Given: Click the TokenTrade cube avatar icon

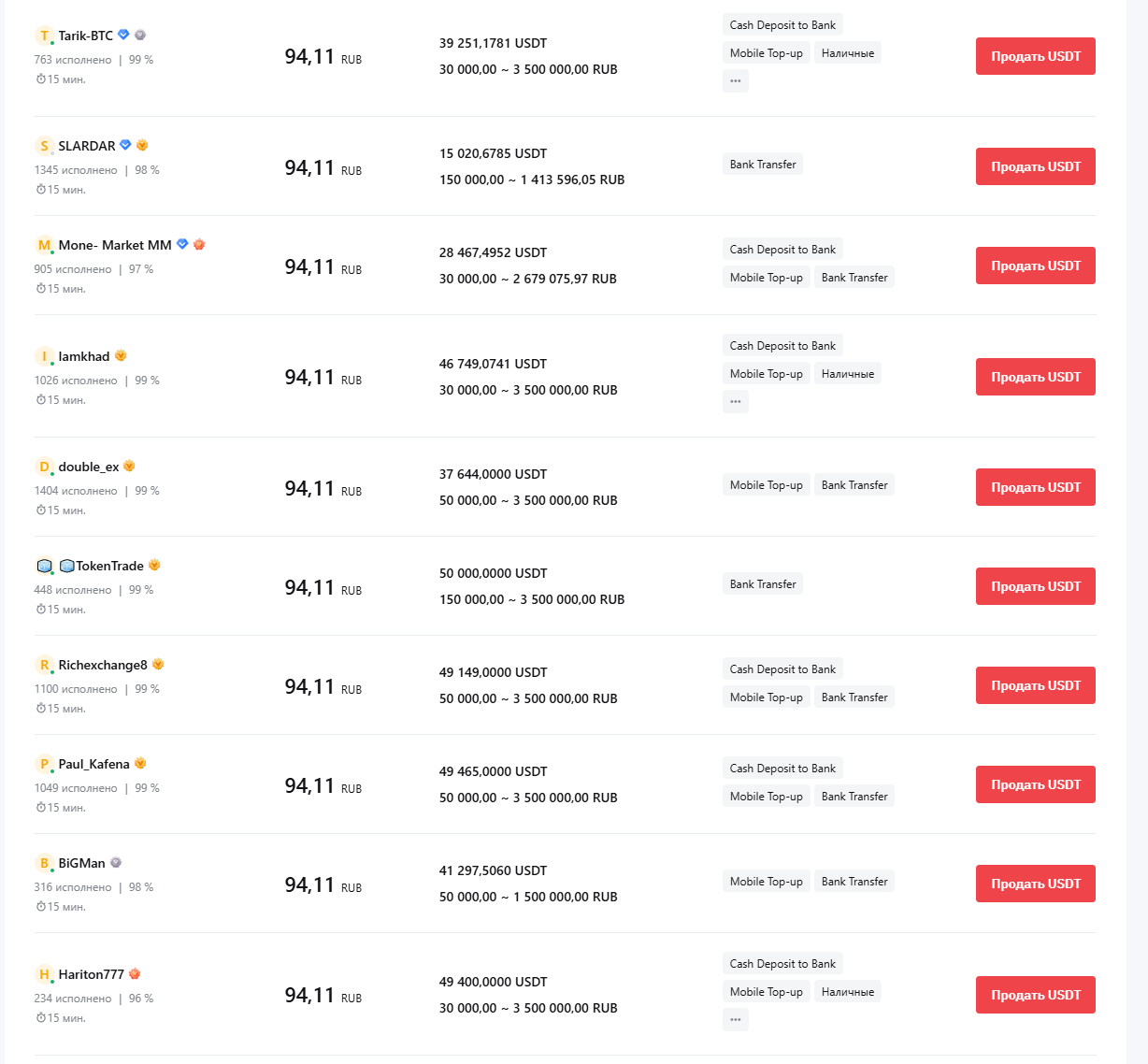Looking at the screenshot, I should pyautogui.click(x=44, y=566).
